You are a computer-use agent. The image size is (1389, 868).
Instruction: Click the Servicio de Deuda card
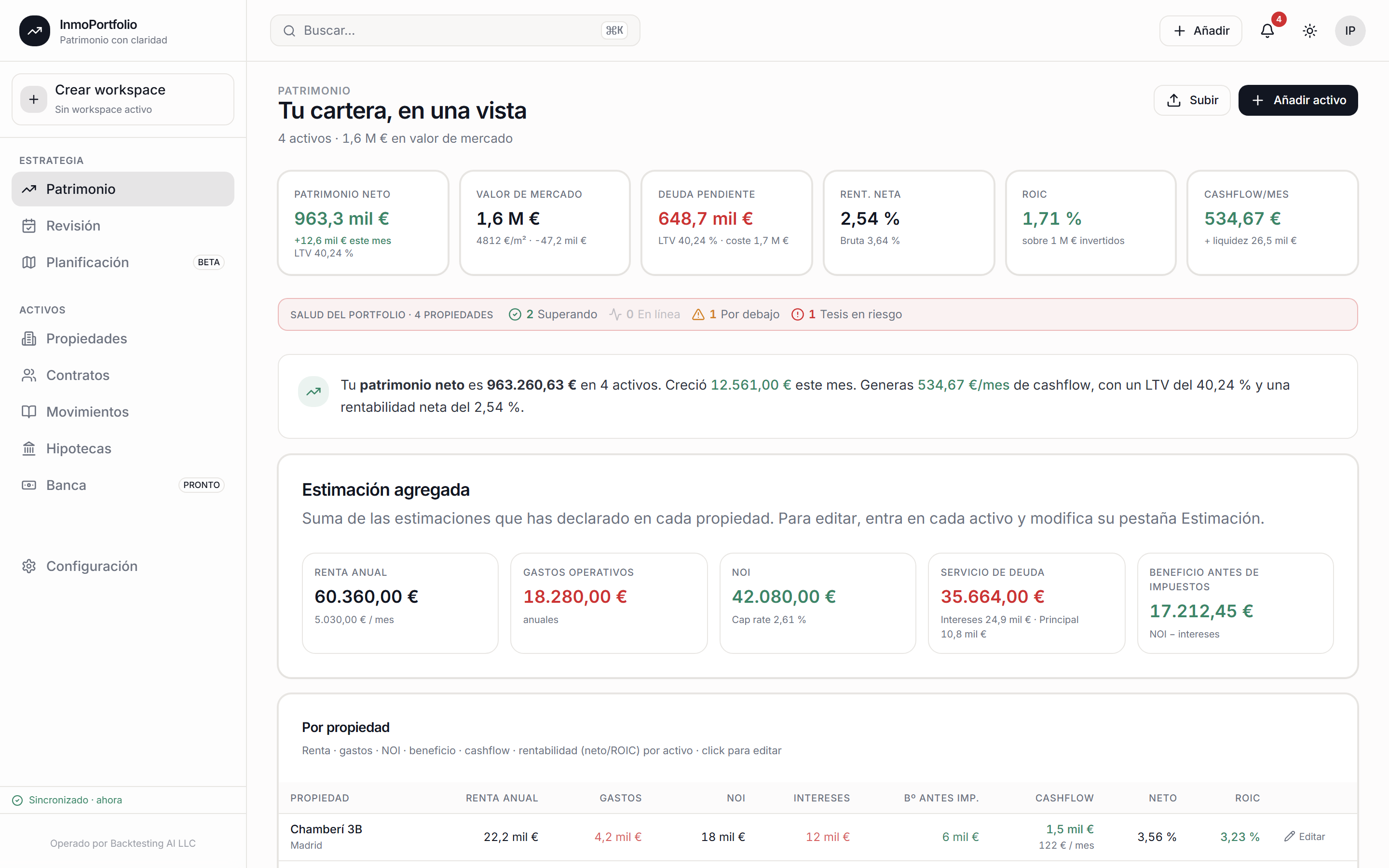point(1026,603)
